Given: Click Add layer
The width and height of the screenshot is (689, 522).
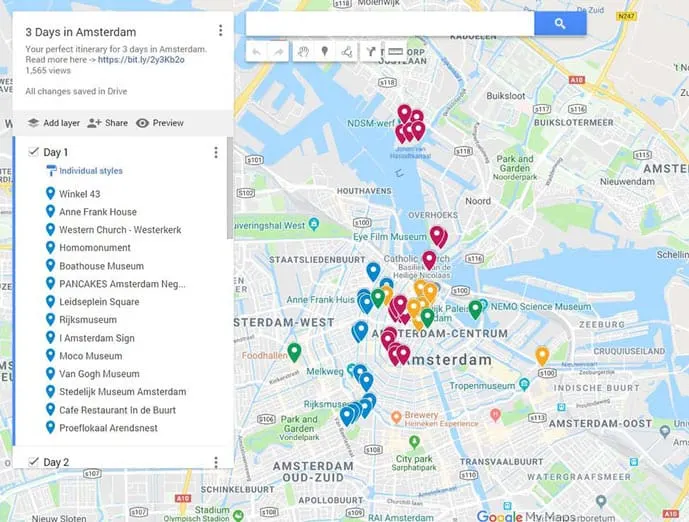Looking at the screenshot, I should pyautogui.click(x=54, y=123).
